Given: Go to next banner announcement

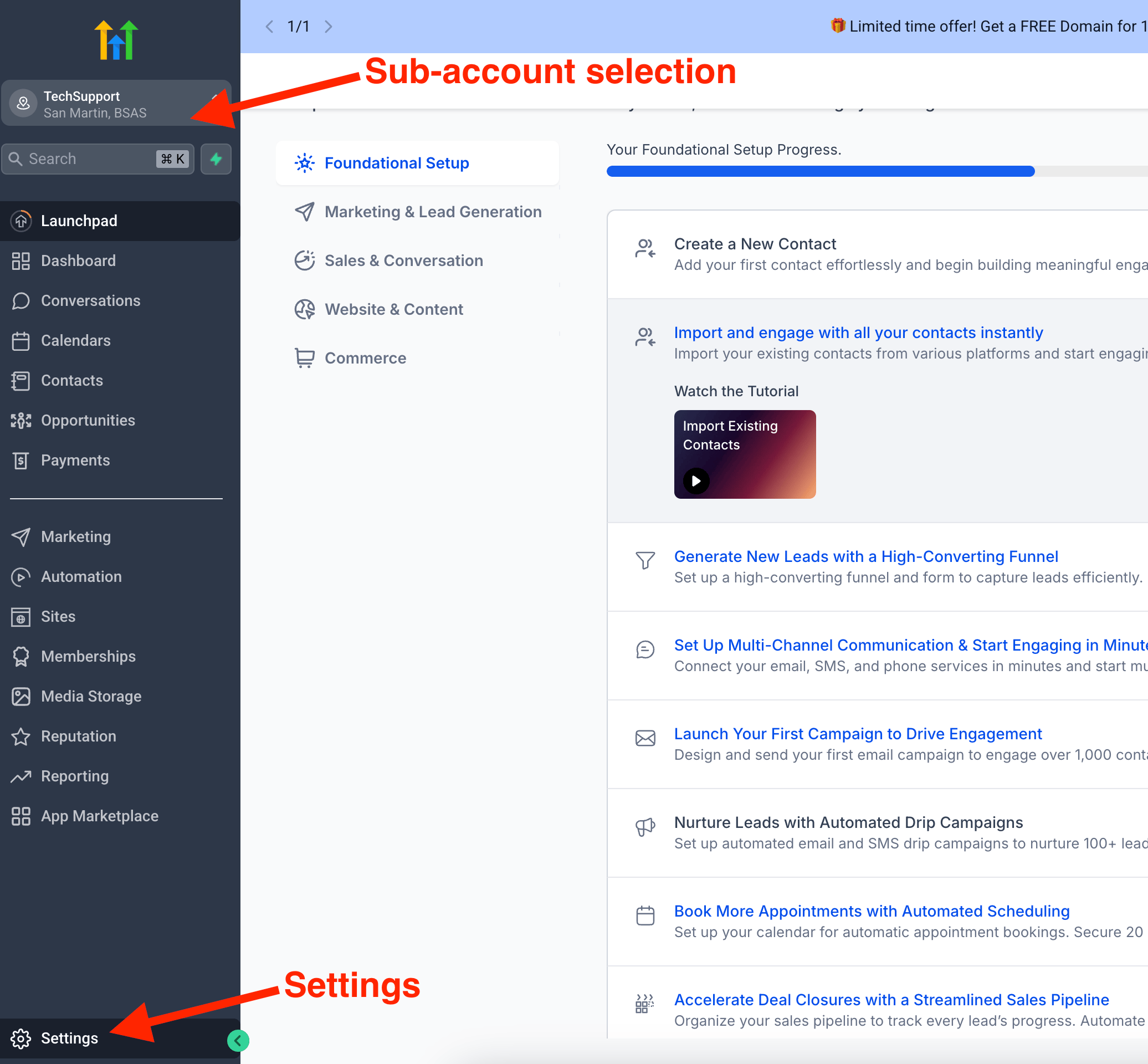Looking at the screenshot, I should pyautogui.click(x=329, y=27).
